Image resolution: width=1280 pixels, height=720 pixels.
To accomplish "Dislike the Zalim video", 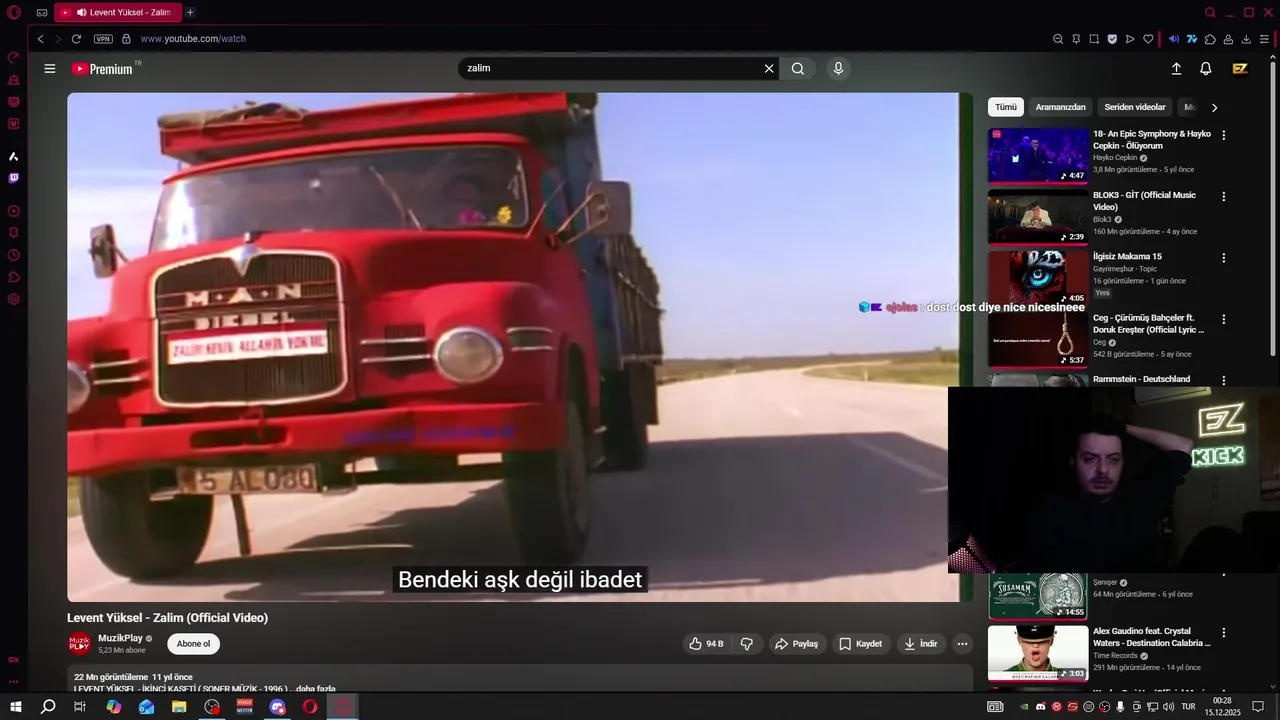I will coord(747,644).
